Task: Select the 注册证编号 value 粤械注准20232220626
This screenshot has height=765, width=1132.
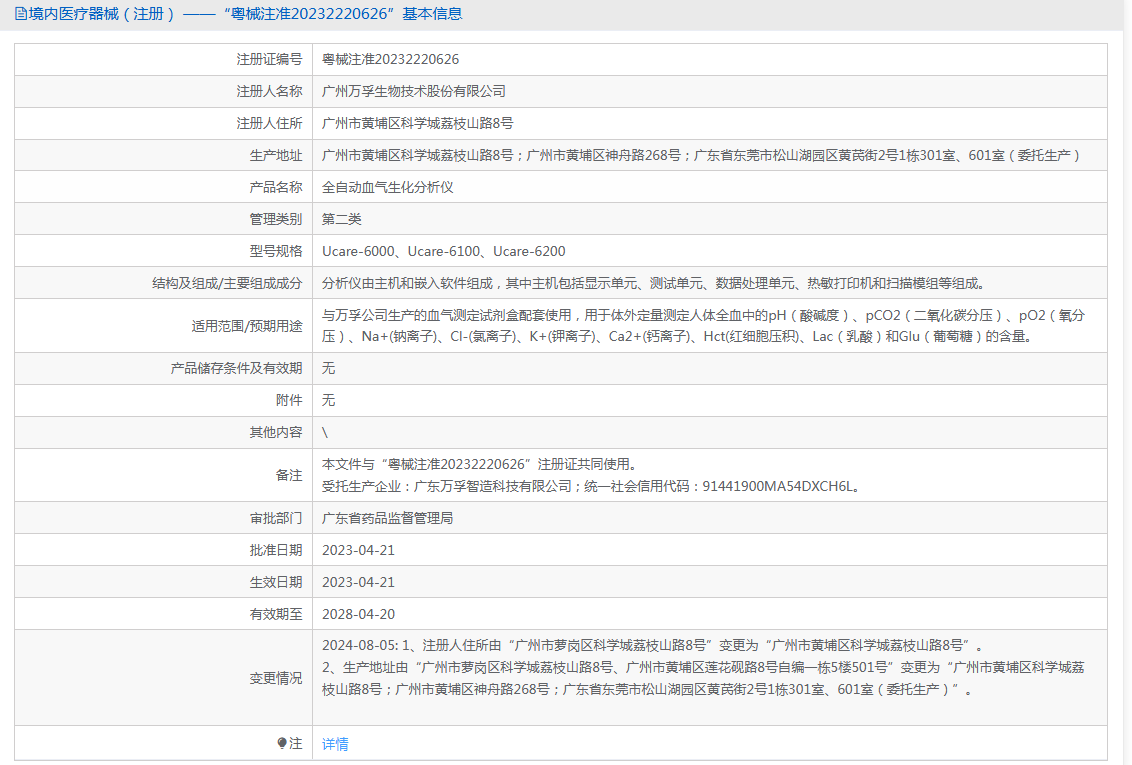Action: pyautogui.click(x=390, y=59)
